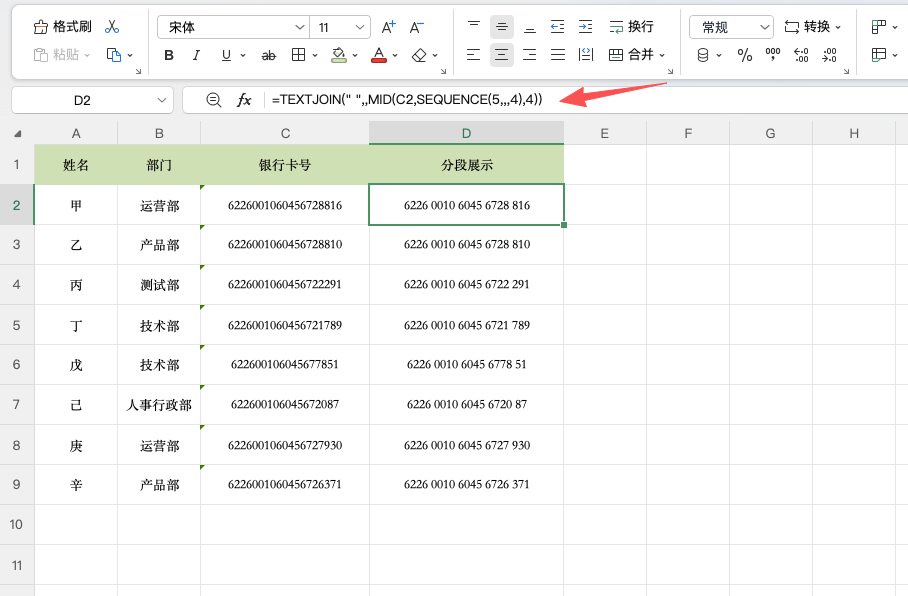Click the Cut scissors icon
The height and width of the screenshot is (596, 908).
pos(112,27)
